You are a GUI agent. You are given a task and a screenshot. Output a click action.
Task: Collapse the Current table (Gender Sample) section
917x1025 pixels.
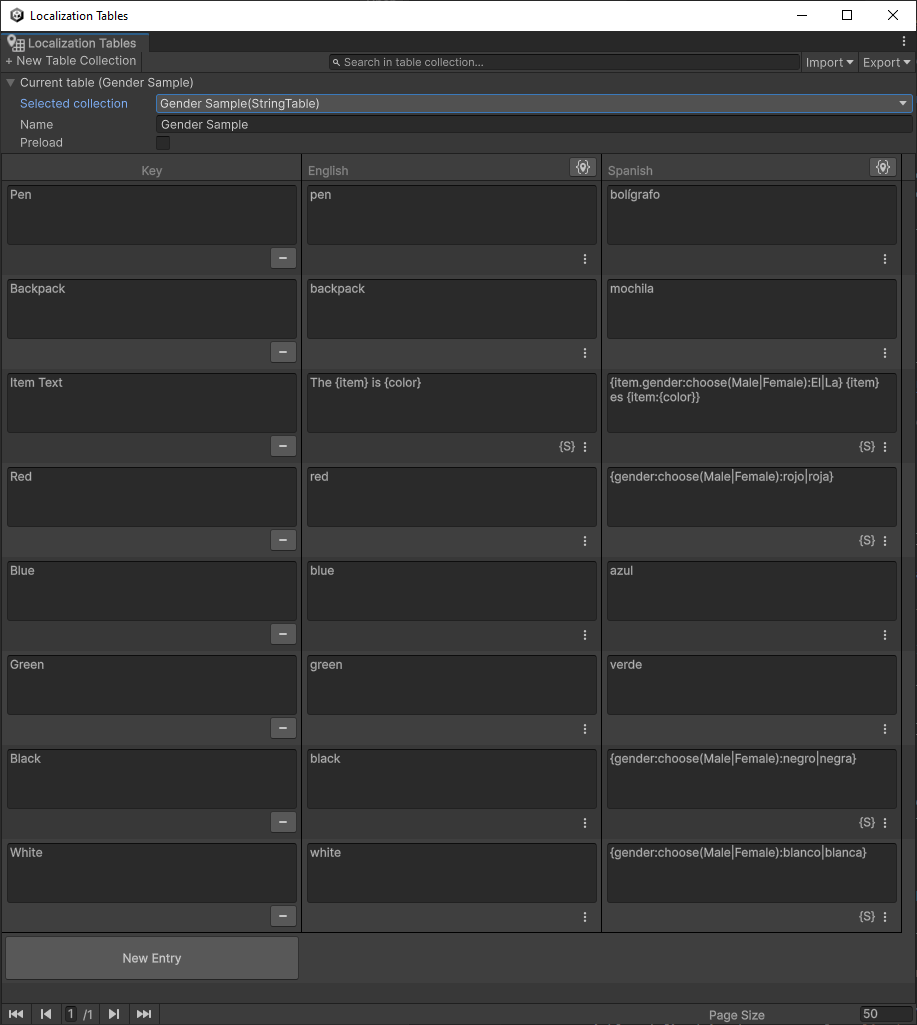[x=10, y=82]
